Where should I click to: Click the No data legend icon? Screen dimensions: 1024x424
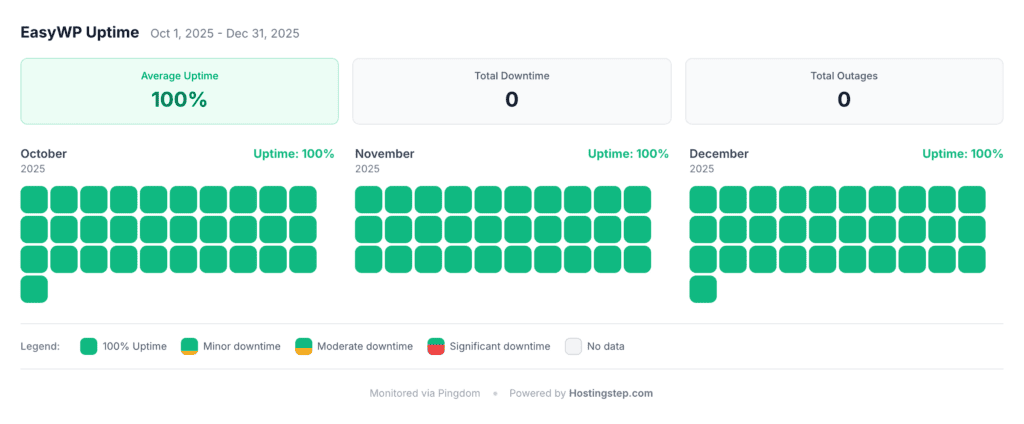(x=573, y=347)
